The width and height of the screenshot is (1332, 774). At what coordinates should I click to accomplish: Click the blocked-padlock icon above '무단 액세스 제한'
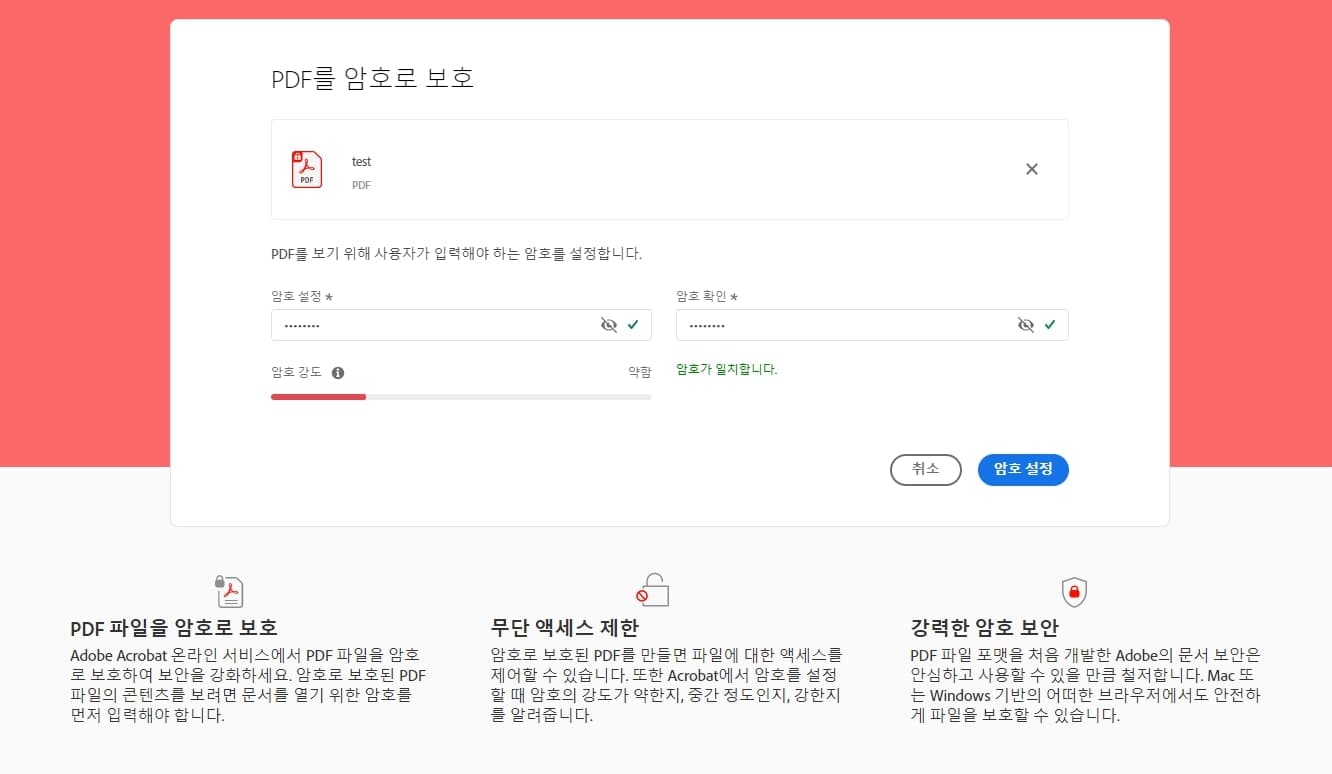[x=651, y=590]
